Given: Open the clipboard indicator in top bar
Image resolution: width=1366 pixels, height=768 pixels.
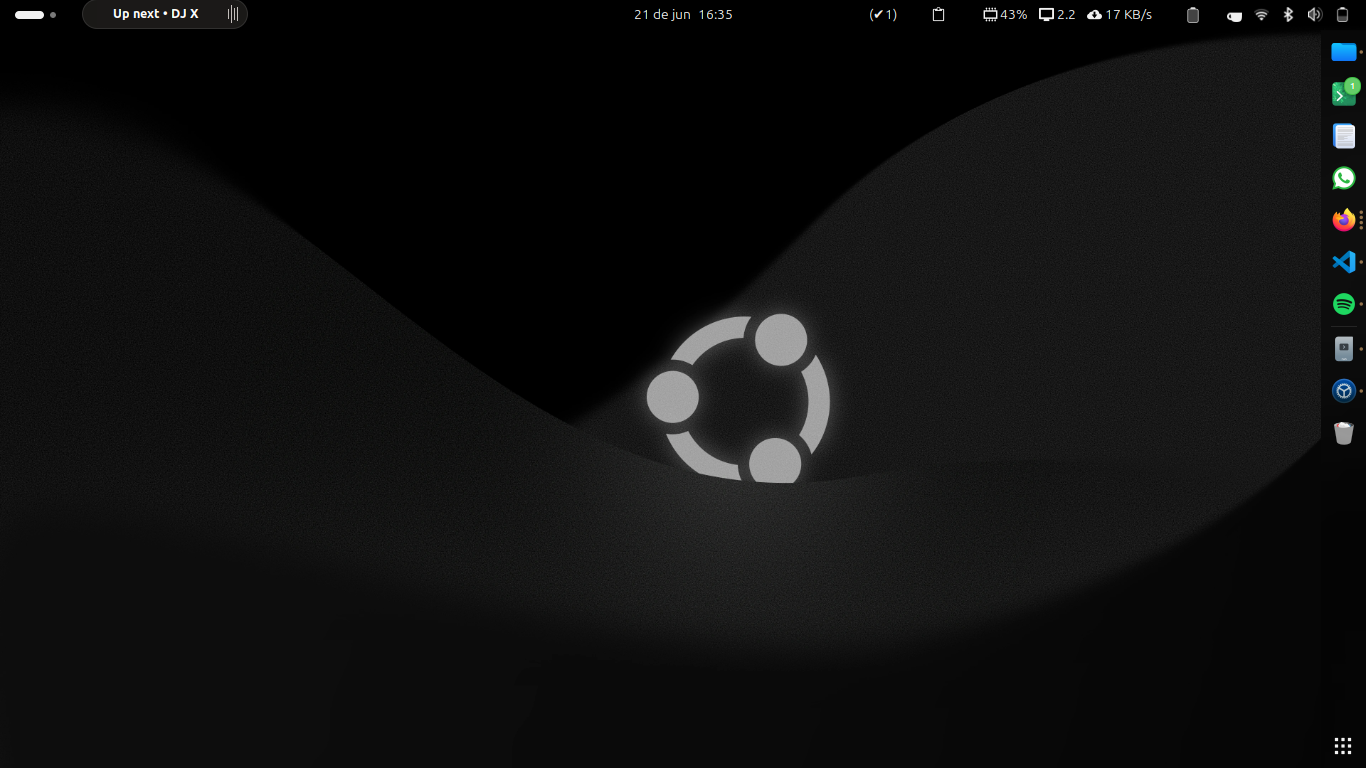Looking at the screenshot, I should tap(938, 15).
